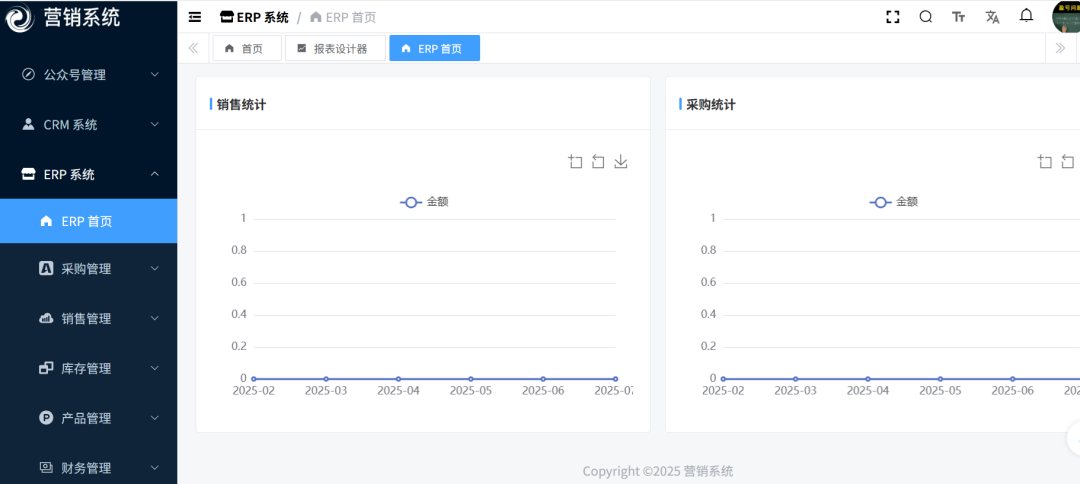Enter fullscreen via the header icon
The width and height of the screenshot is (1080, 484).
click(893, 17)
